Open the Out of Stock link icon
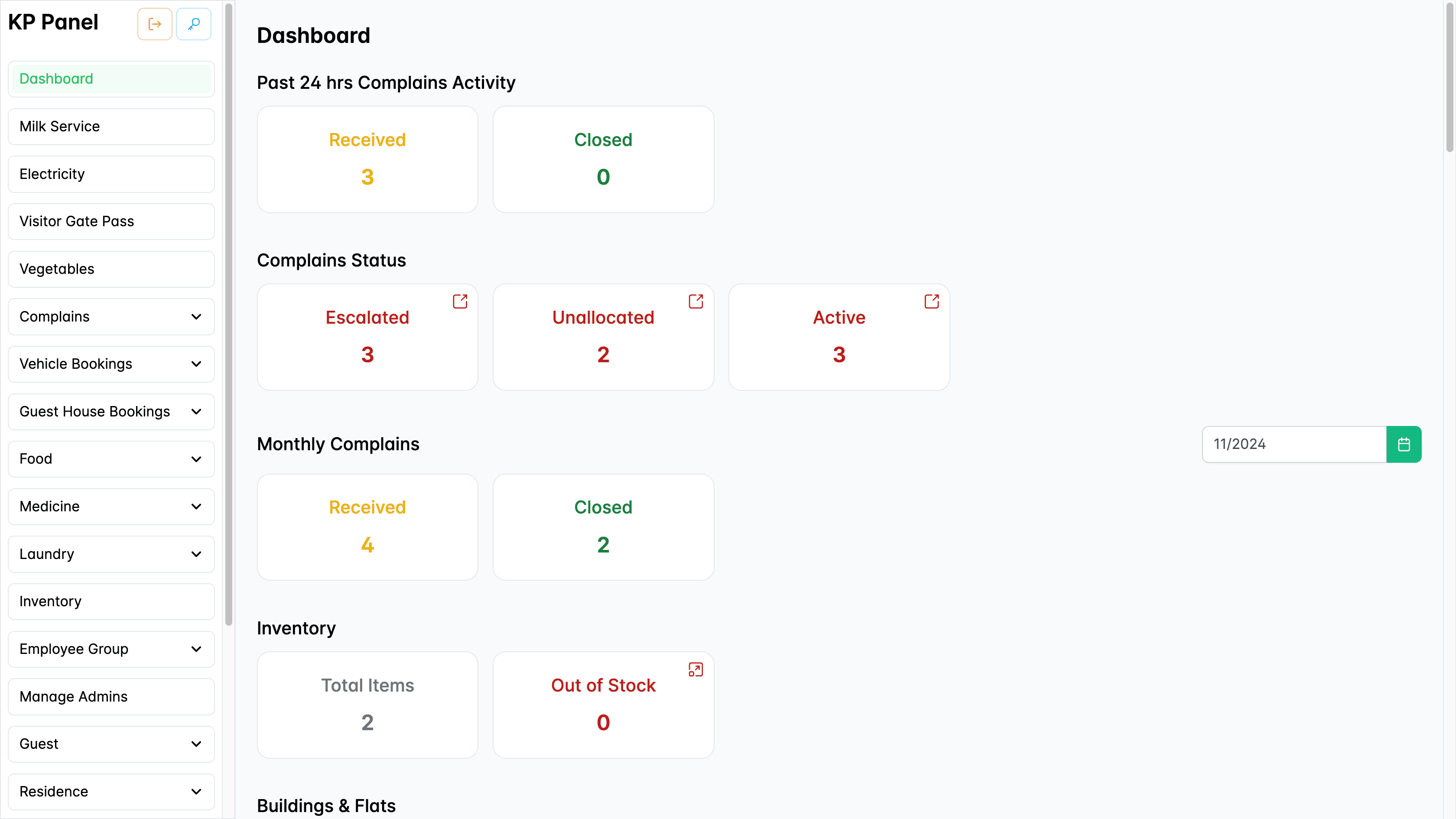 pos(696,669)
